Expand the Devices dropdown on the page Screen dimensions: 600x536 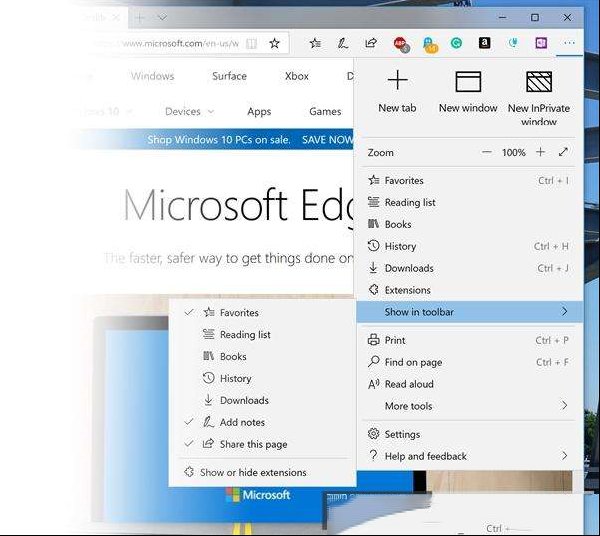189,111
